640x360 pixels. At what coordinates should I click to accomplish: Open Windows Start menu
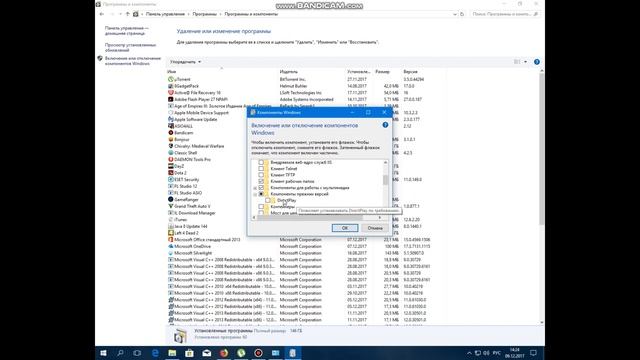point(103,353)
